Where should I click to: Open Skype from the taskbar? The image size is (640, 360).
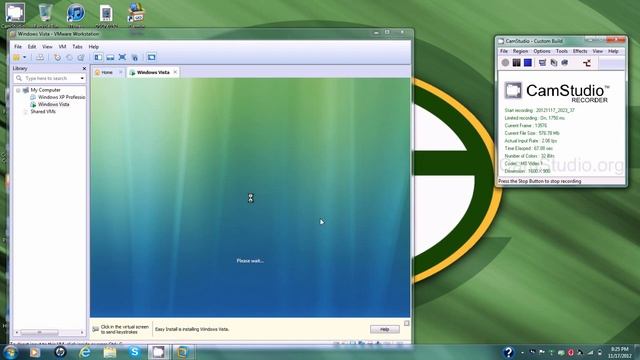point(134,352)
